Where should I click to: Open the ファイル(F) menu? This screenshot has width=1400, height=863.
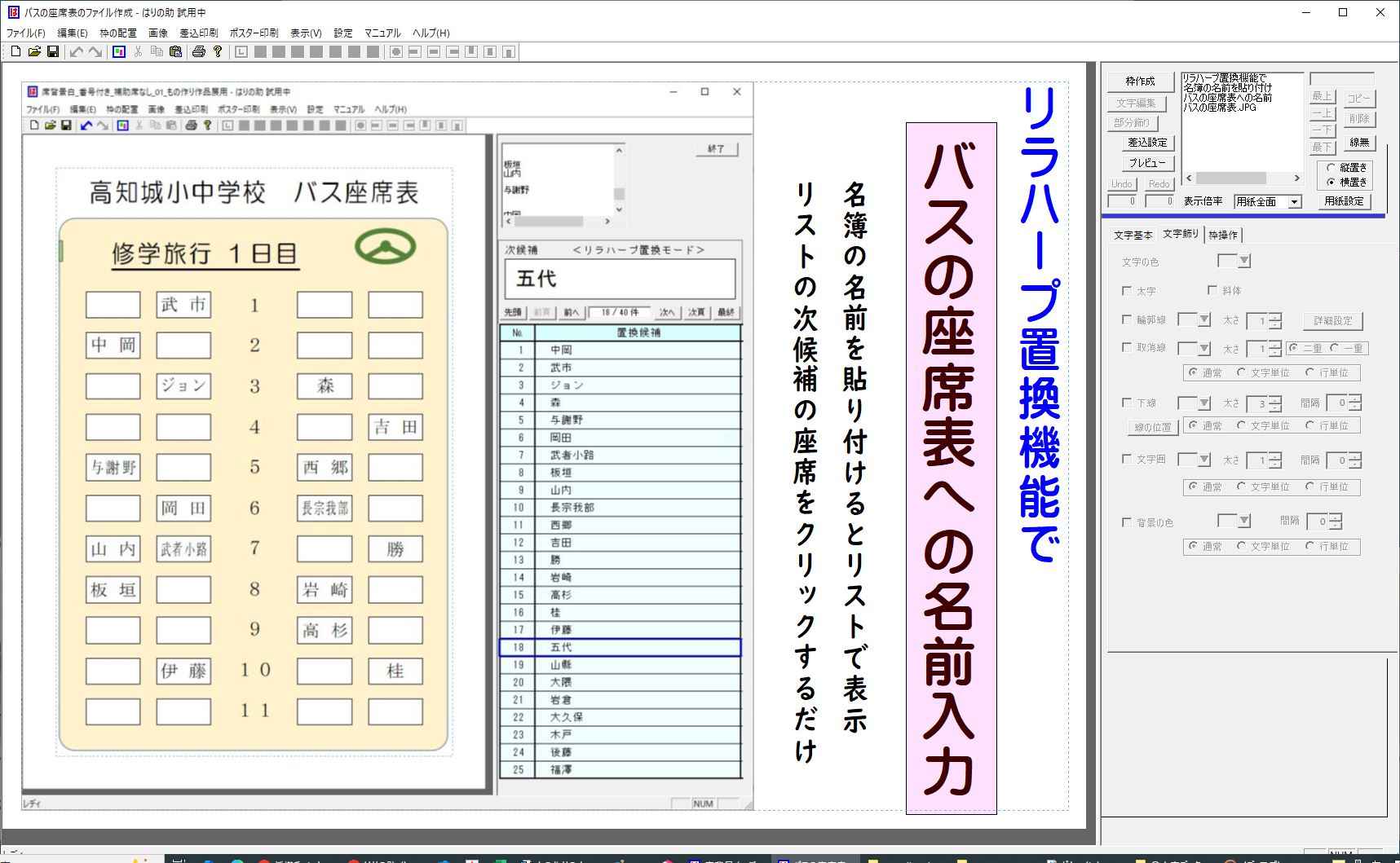coord(26,33)
